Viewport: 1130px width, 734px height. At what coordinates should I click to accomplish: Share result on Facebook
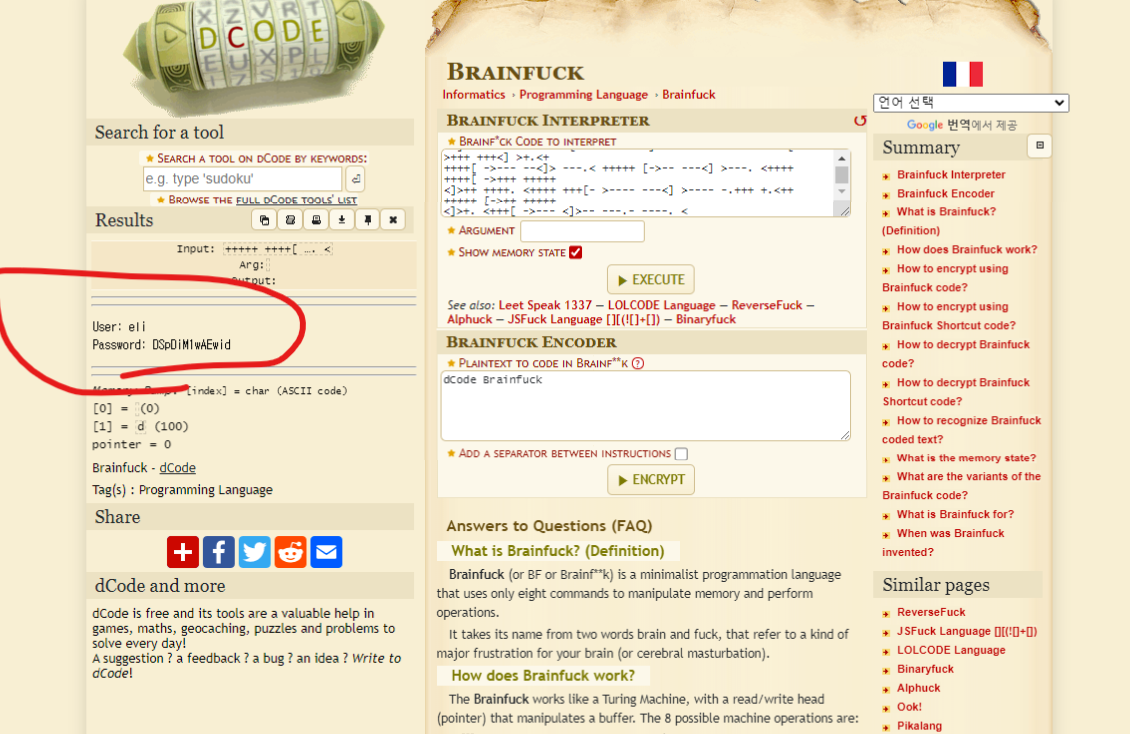click(x=218, y=552)
